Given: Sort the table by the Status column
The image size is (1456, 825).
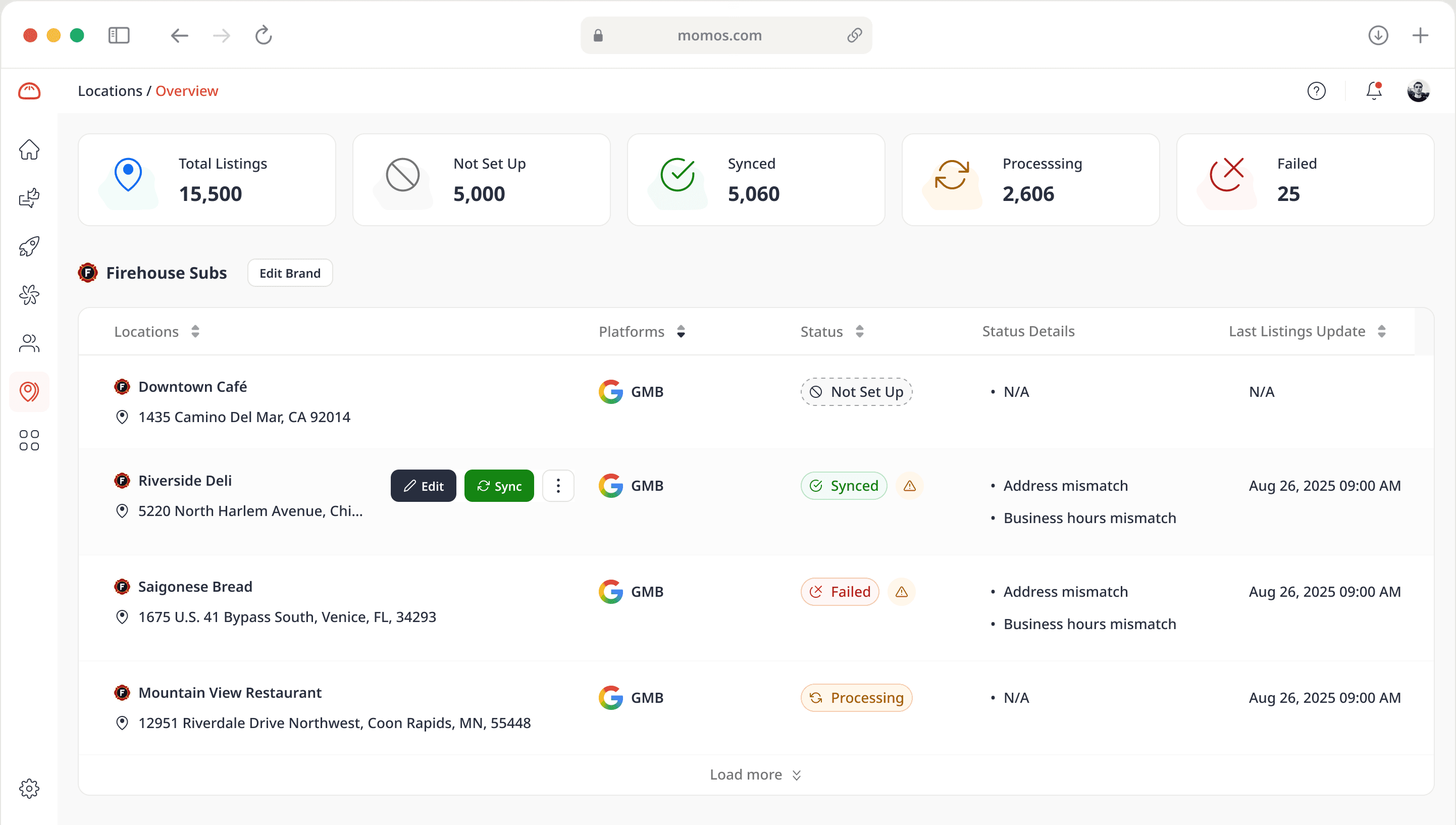Looking at the screenshot, I should tap(859, 332).
